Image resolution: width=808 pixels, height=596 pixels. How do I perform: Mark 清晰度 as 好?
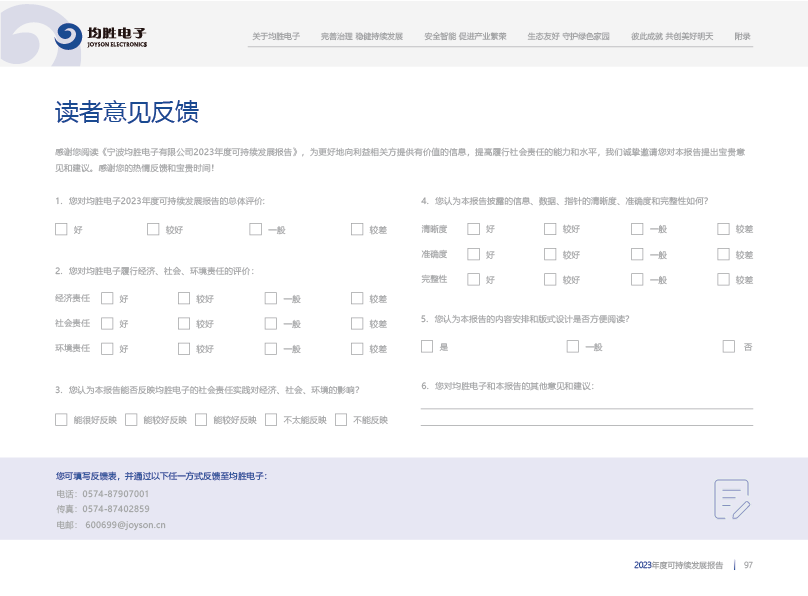tap(473, 229)
